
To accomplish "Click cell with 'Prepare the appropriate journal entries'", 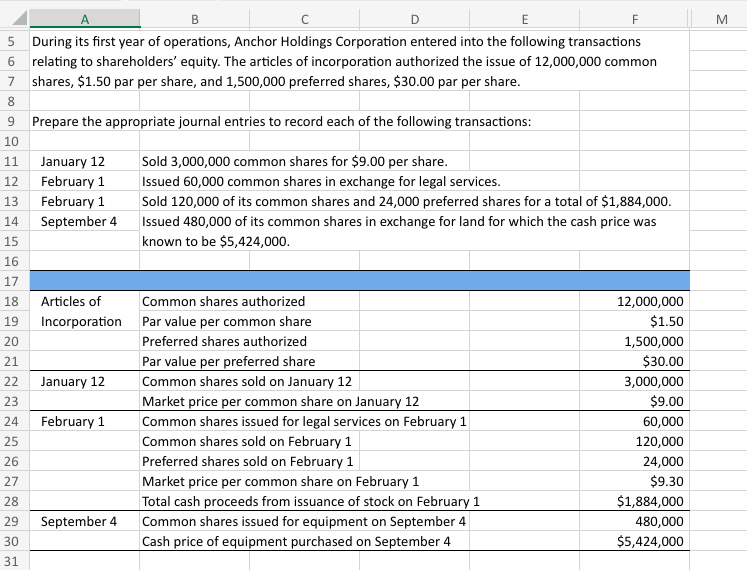I will tap(281, 122).
